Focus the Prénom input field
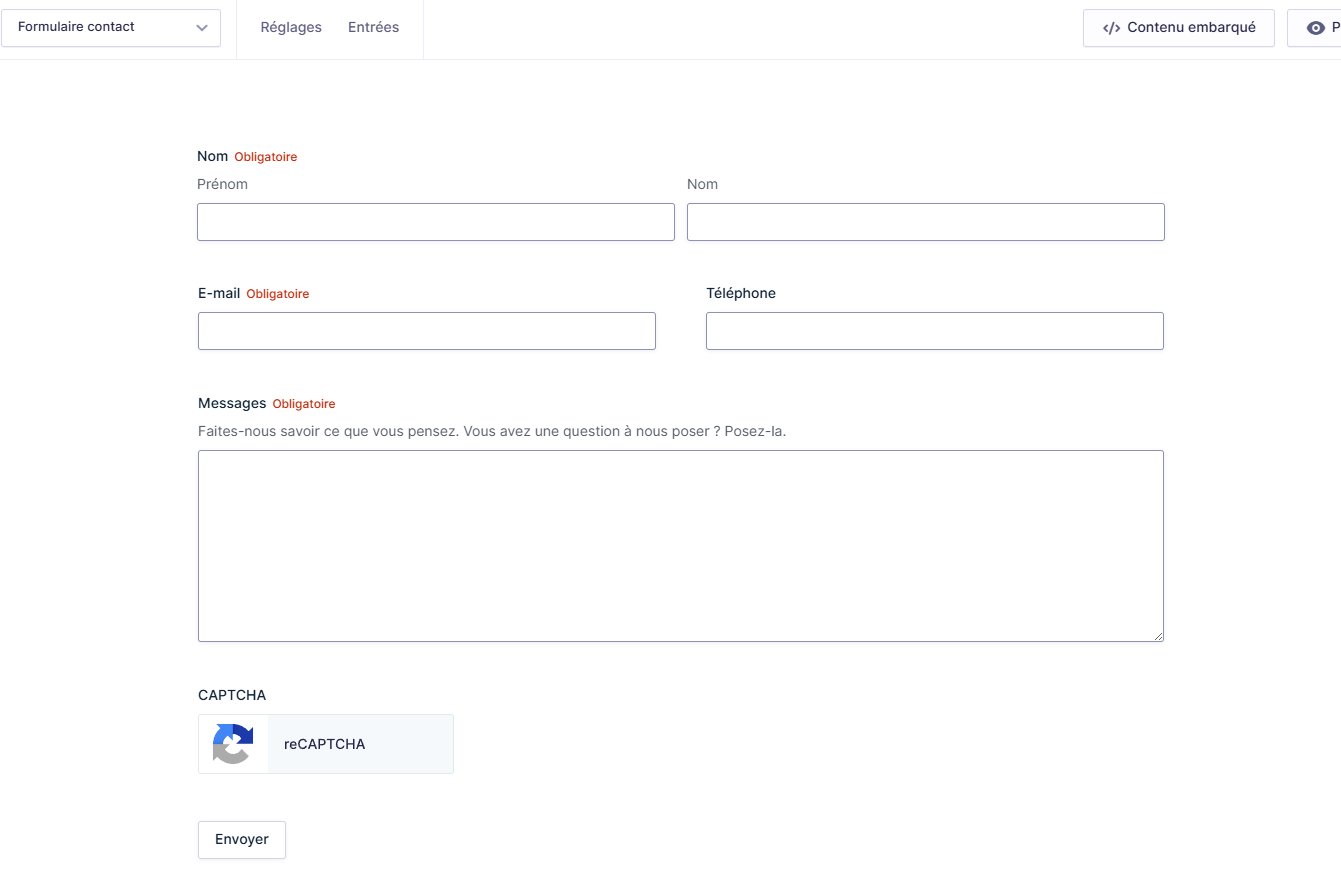Viewport: 1341px width, 886px height. pyautogui.click(x=436, y=222)
